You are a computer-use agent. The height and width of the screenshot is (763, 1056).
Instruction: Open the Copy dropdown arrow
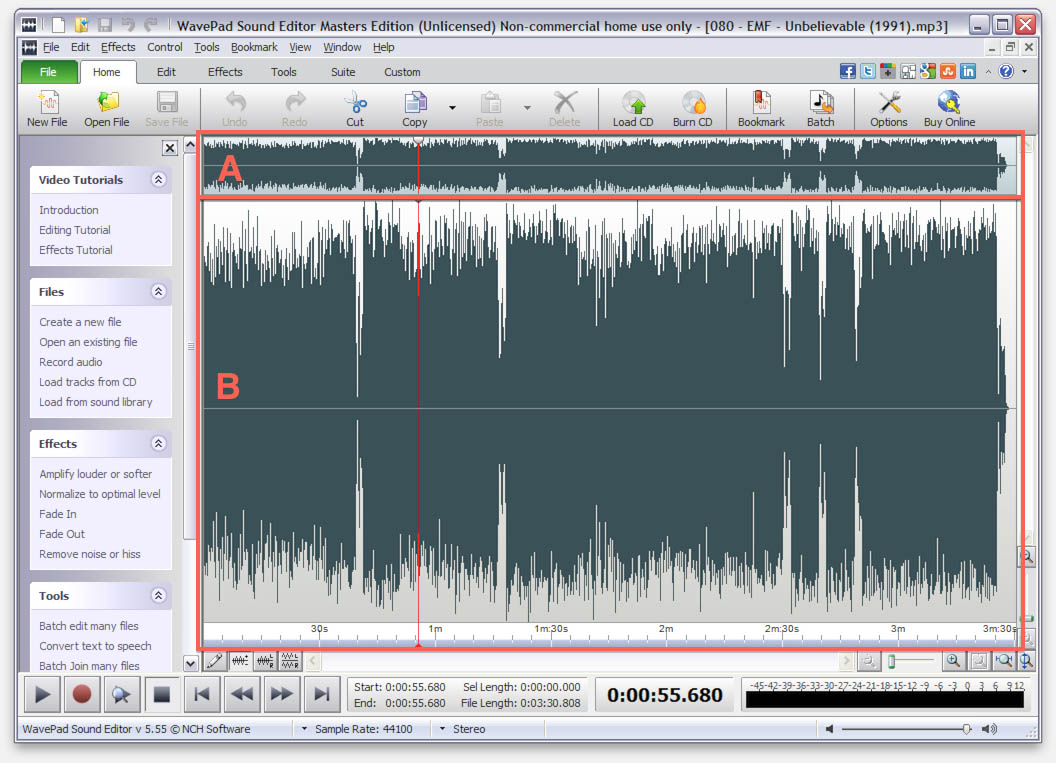[453, 108]
